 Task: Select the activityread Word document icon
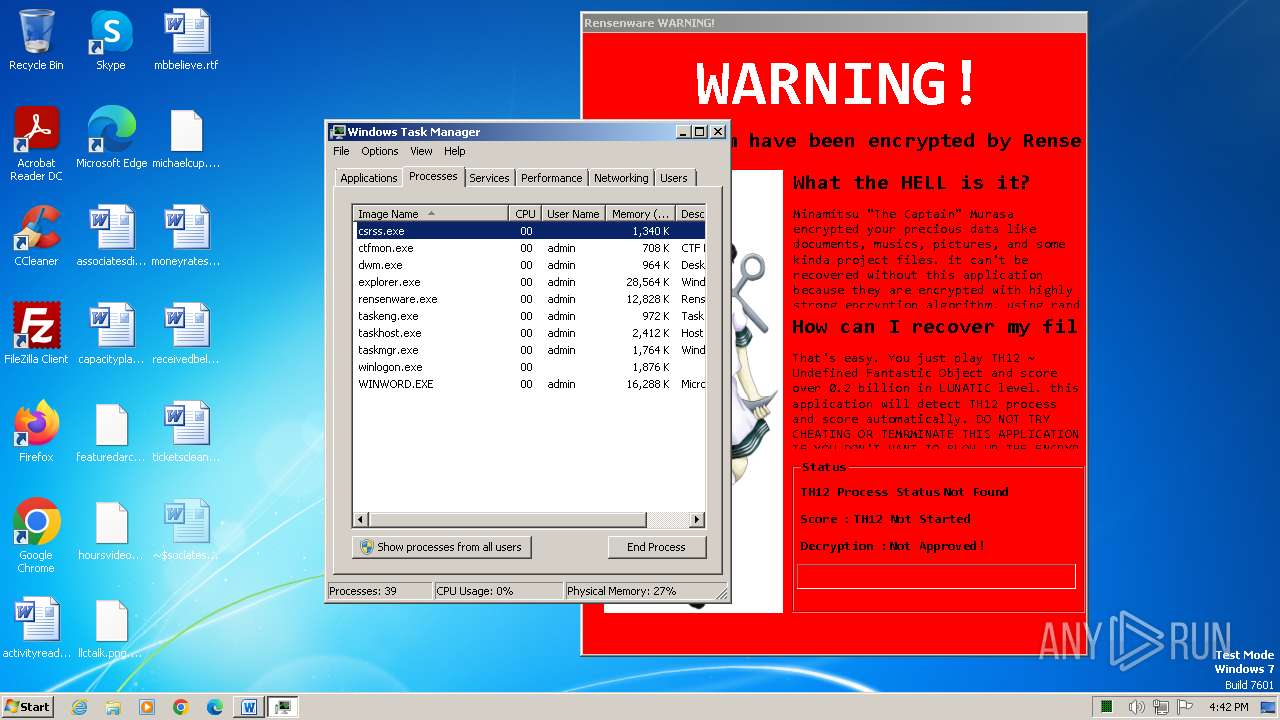coord(36,628)
